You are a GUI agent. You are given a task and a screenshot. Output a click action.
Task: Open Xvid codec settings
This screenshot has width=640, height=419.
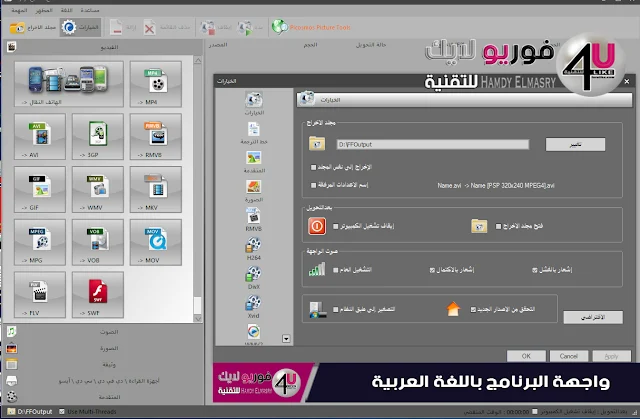point(253,307)
